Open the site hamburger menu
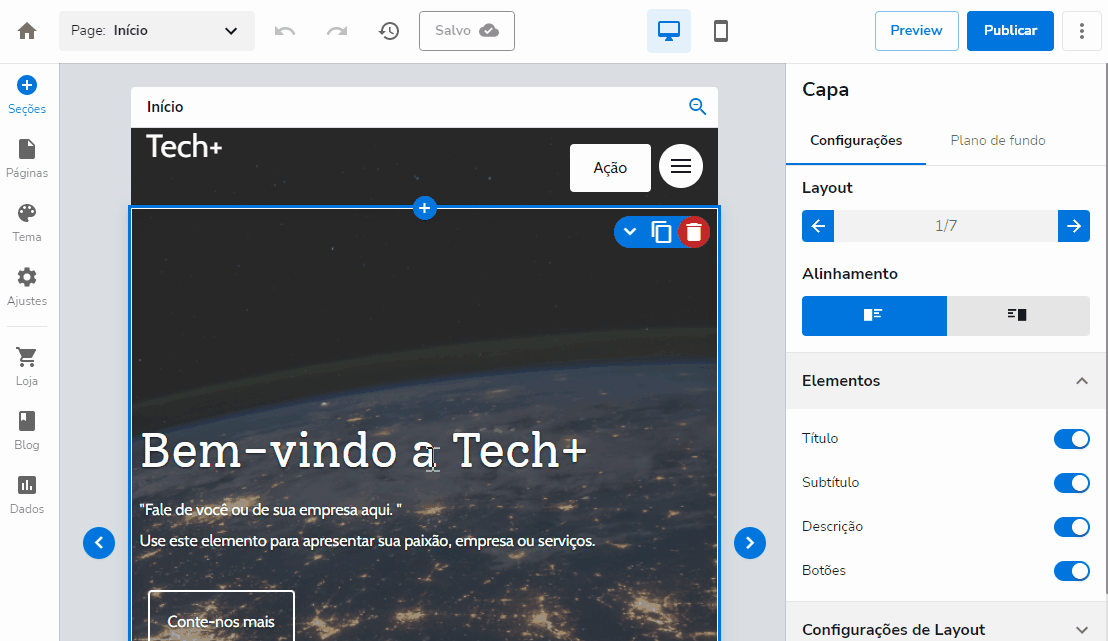1108x641 pixels. click(x=681, y=166)
